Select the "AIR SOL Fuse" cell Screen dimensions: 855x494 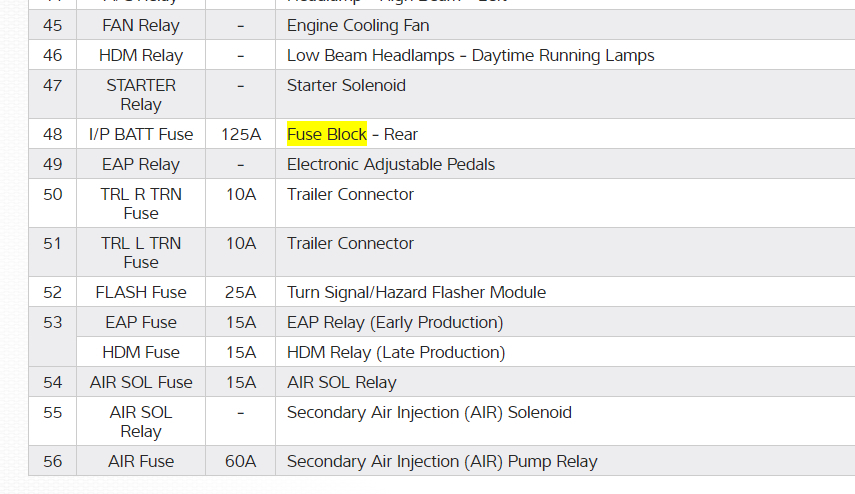point(140,382)
